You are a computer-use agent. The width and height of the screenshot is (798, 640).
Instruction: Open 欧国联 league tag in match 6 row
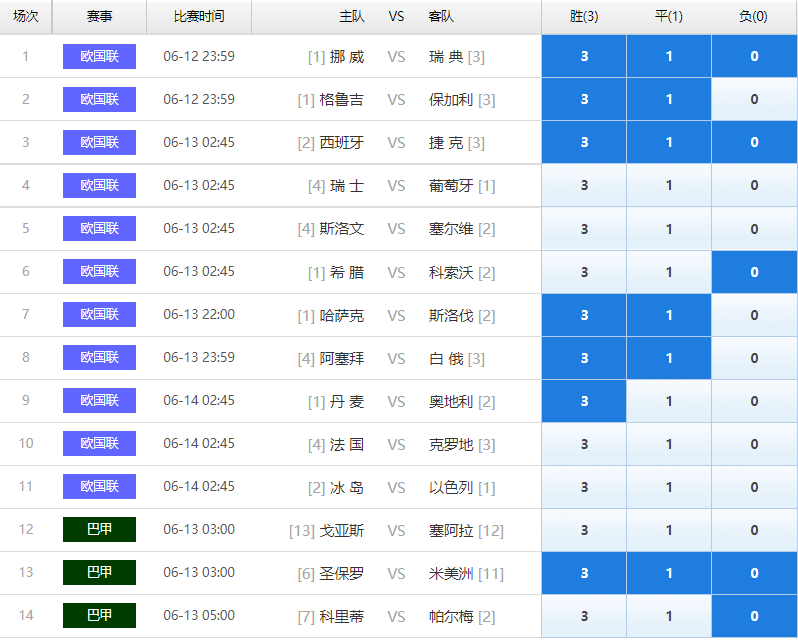coord(99,271)
